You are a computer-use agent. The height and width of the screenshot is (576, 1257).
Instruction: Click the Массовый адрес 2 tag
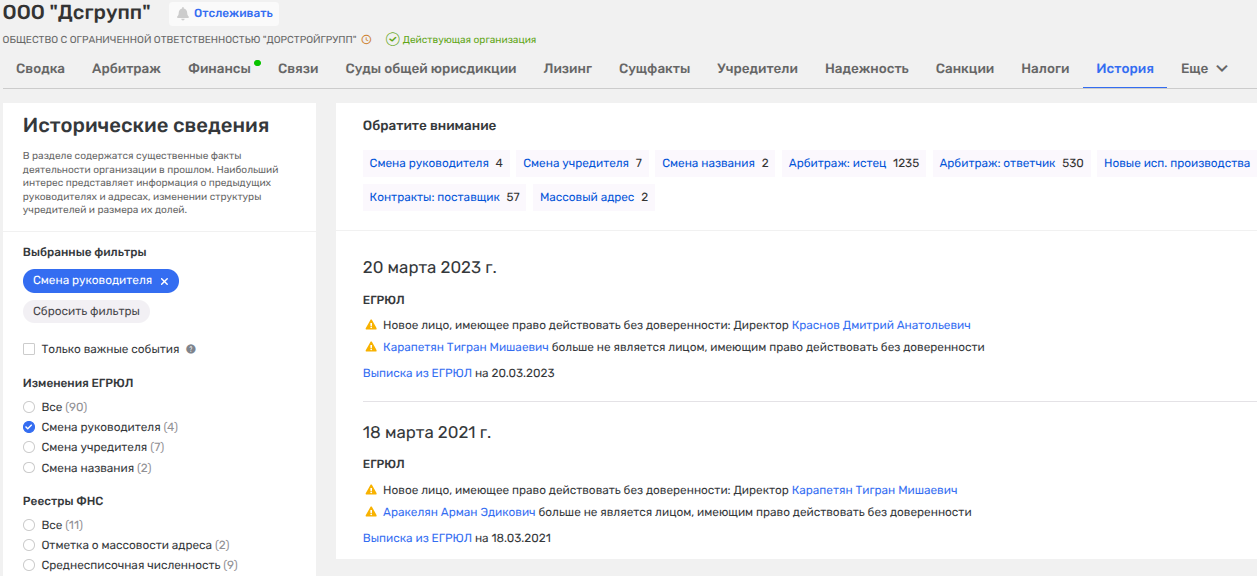click(x=594, y=197)
